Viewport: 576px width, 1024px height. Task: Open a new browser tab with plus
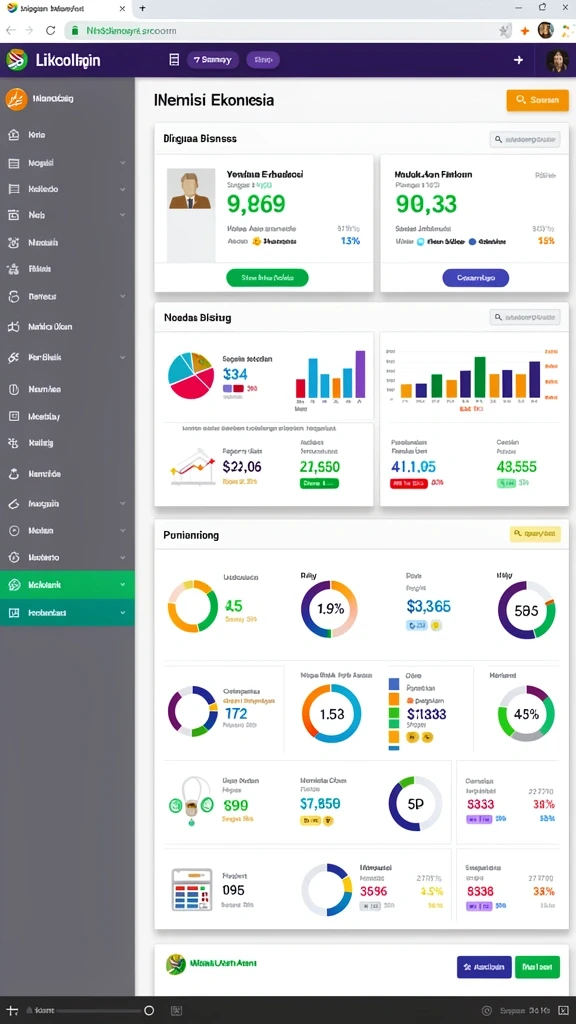[142, 8]
